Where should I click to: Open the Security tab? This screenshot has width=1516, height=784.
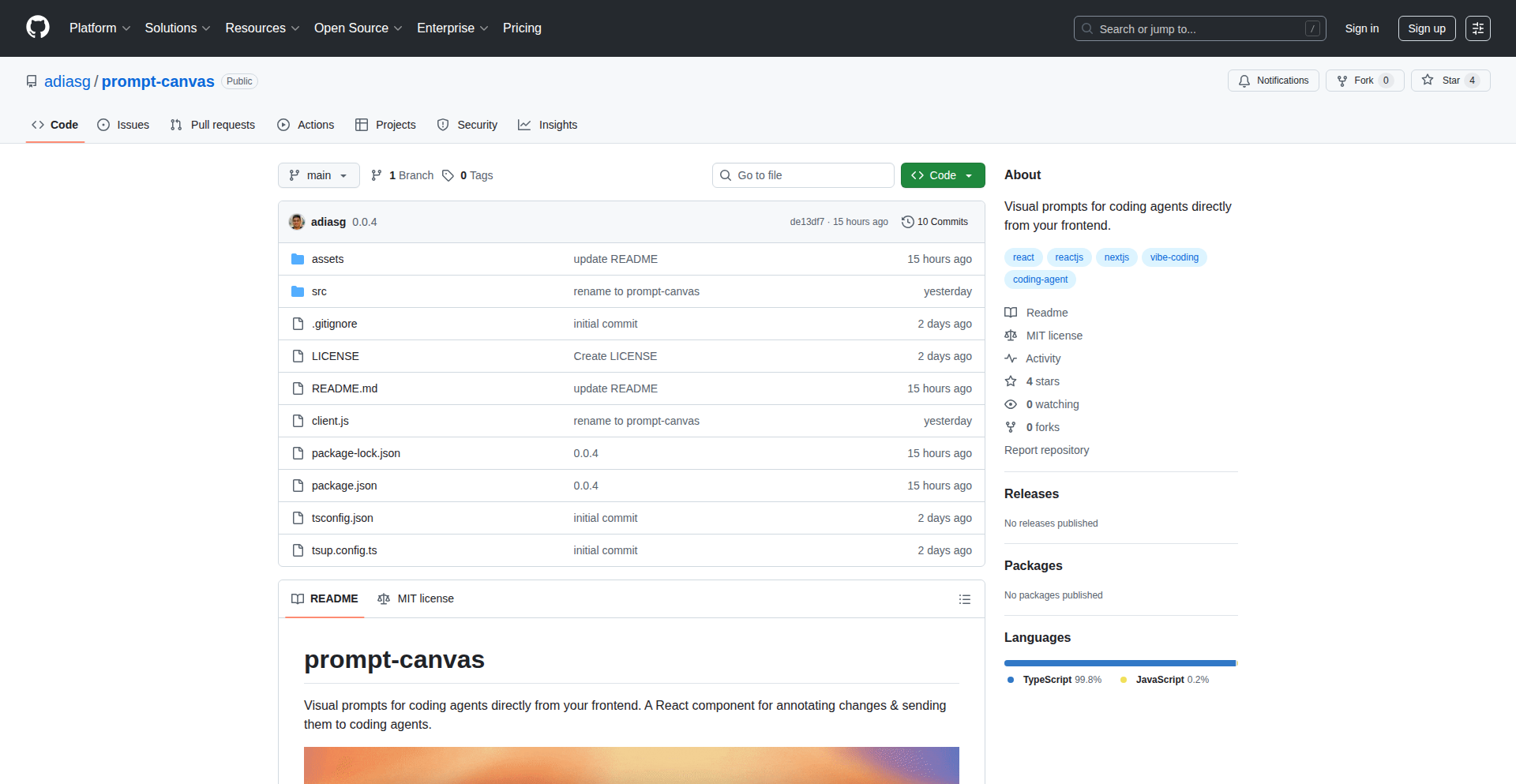pos(467,125)
